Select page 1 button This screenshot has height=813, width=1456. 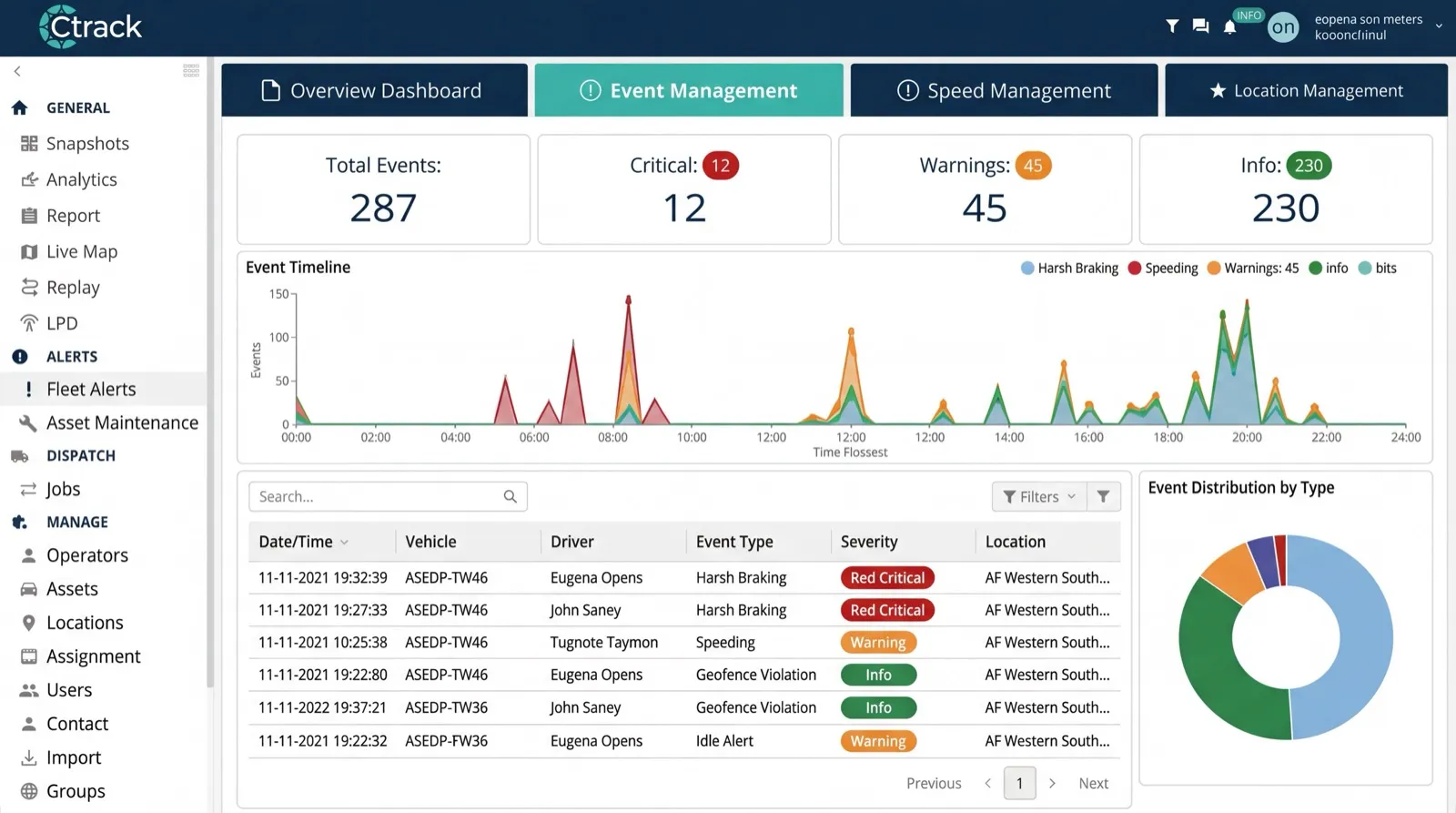pos(1019,783)
